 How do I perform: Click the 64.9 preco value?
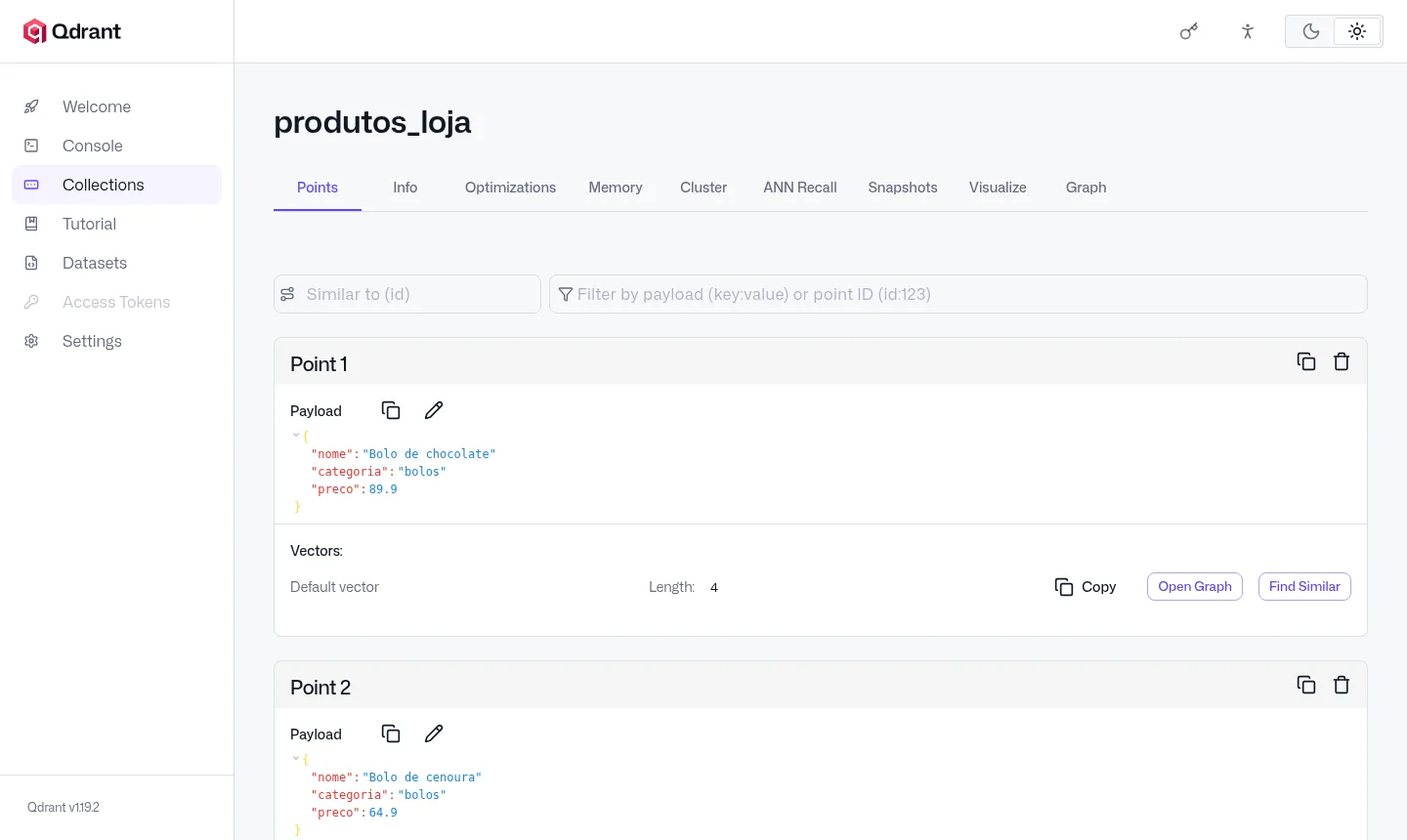(383, 813)
